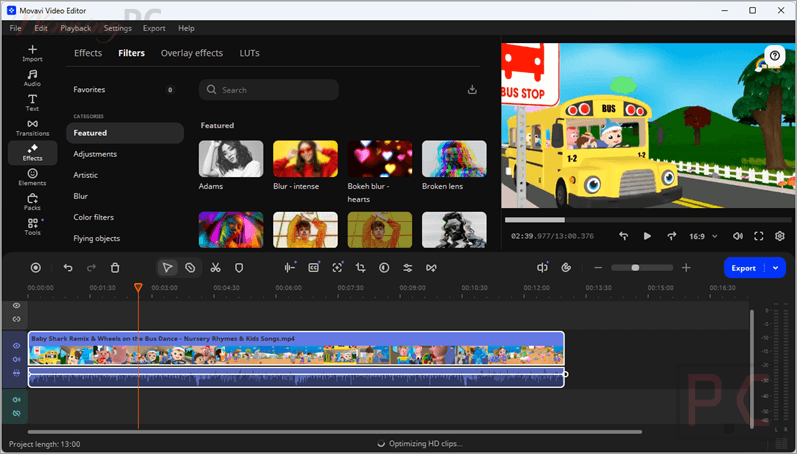Viewport: 797px width, 454px height.
Task: Delete the selected clip with the trash icon
Action: point(115,268)
